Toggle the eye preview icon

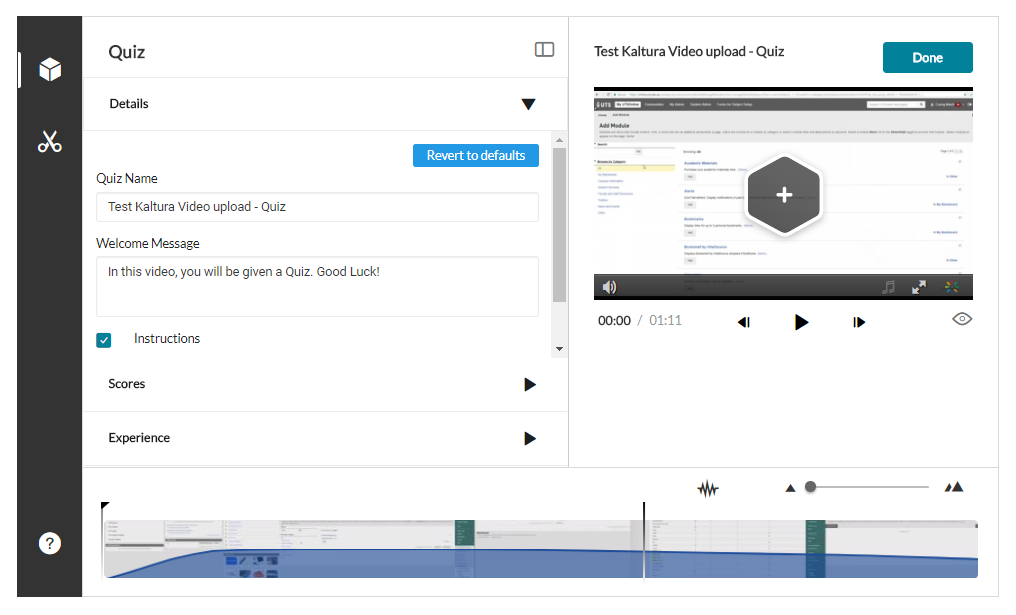pos(962,319)
